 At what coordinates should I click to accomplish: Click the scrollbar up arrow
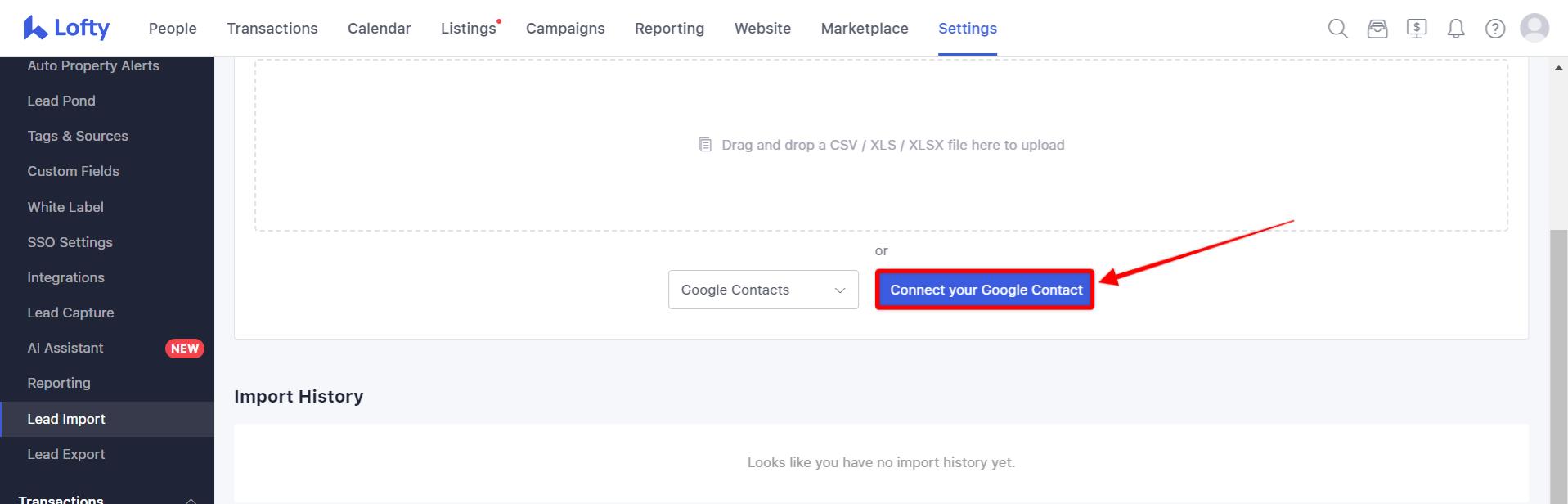[1558, 68]
